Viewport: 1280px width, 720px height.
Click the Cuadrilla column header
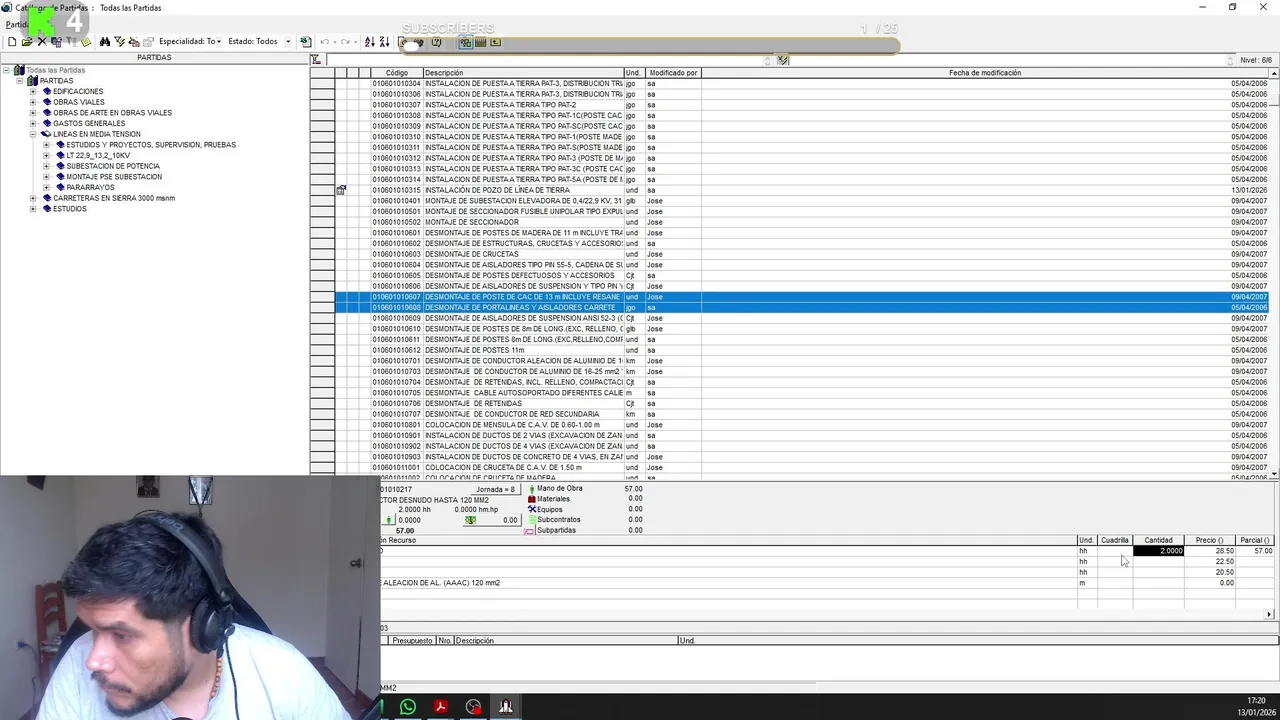1114,540
